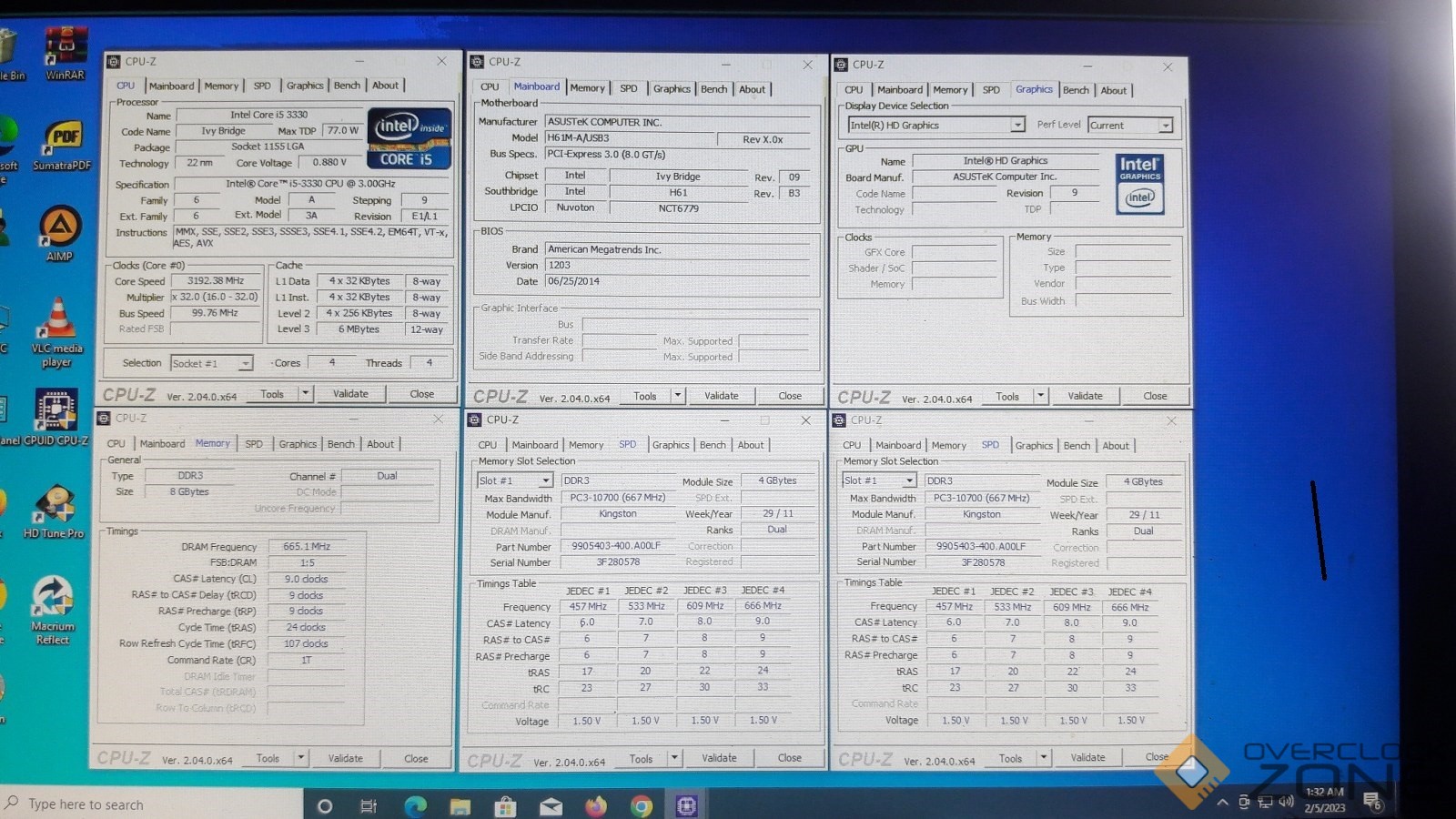This screenshot has width=1456, height=819.
Task: Click Validate in the right SPD window
Action: click(1087, 757)
